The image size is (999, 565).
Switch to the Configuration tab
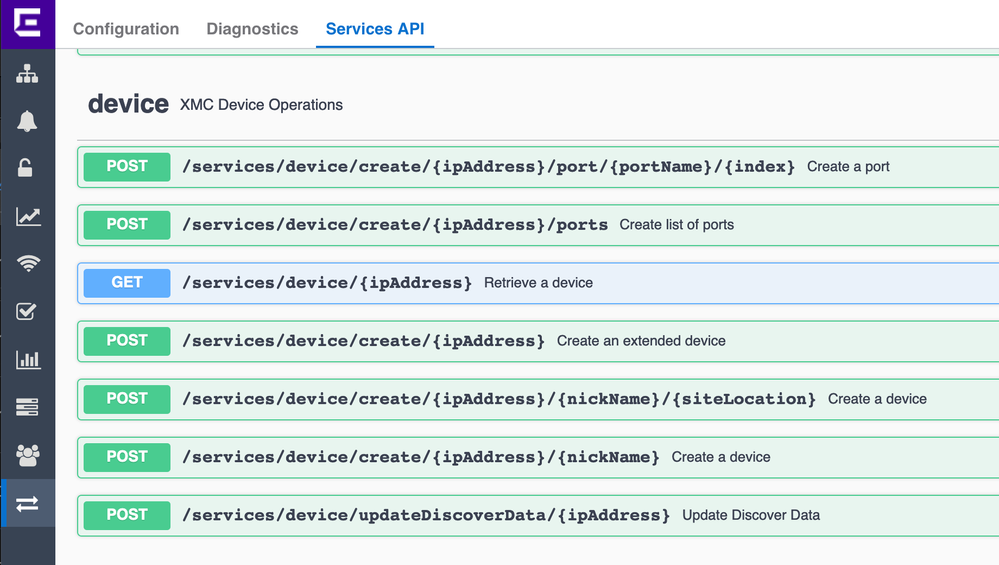(x=126, y=29)
